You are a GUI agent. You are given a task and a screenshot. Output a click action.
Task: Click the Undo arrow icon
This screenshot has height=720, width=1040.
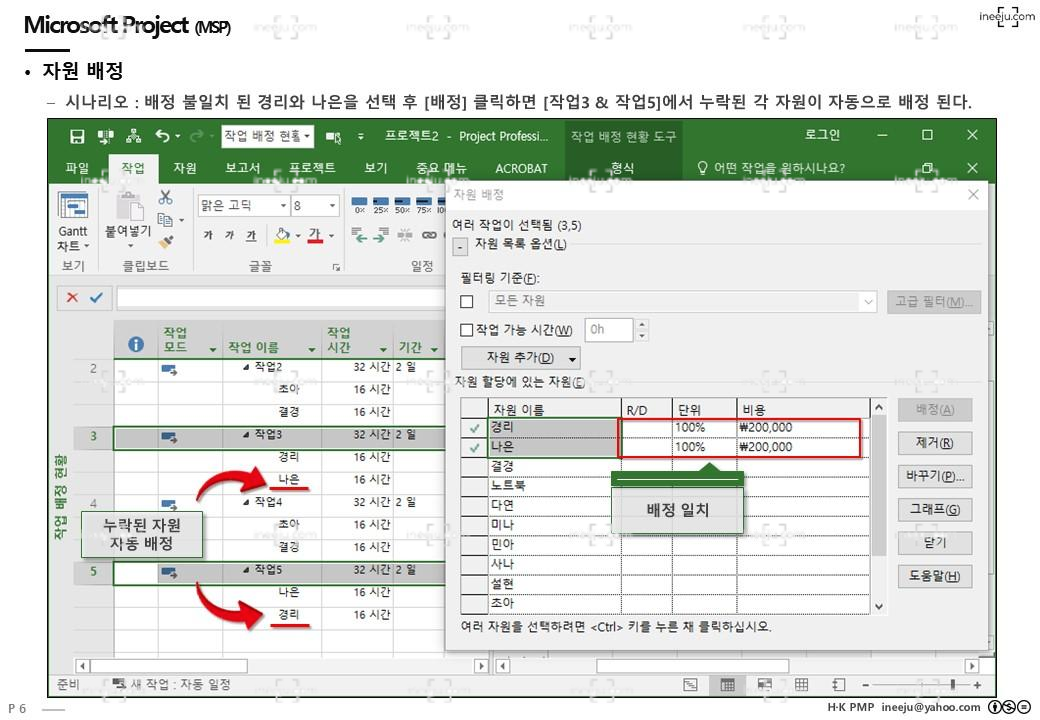(162, 136)
